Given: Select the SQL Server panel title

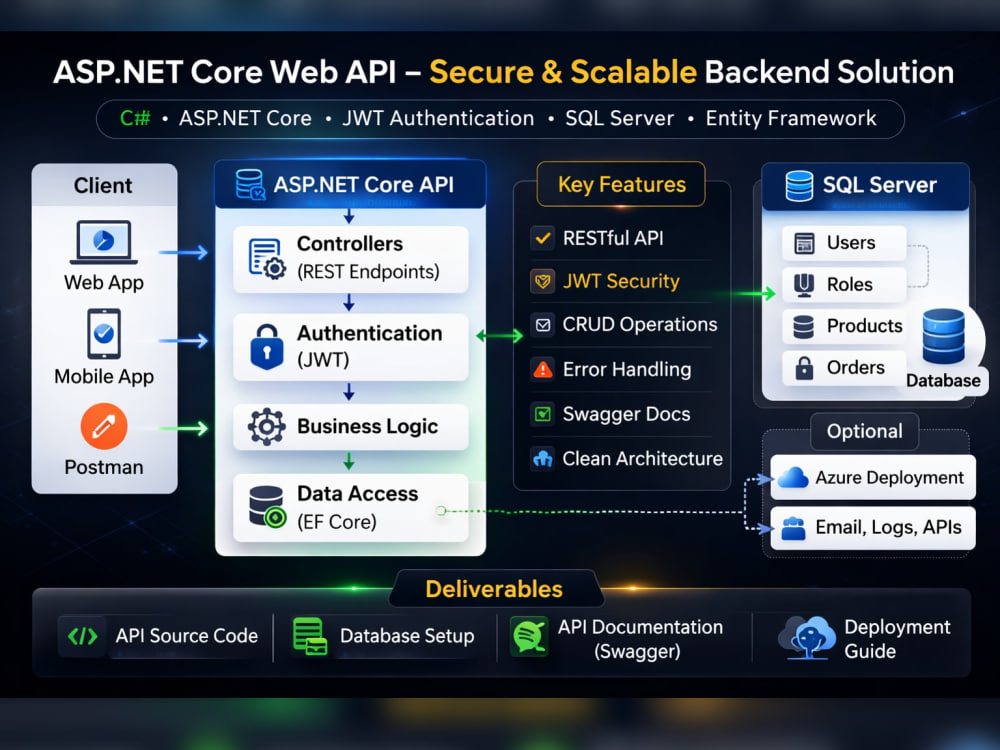Looking at the screenshot, I should (879, 185).
